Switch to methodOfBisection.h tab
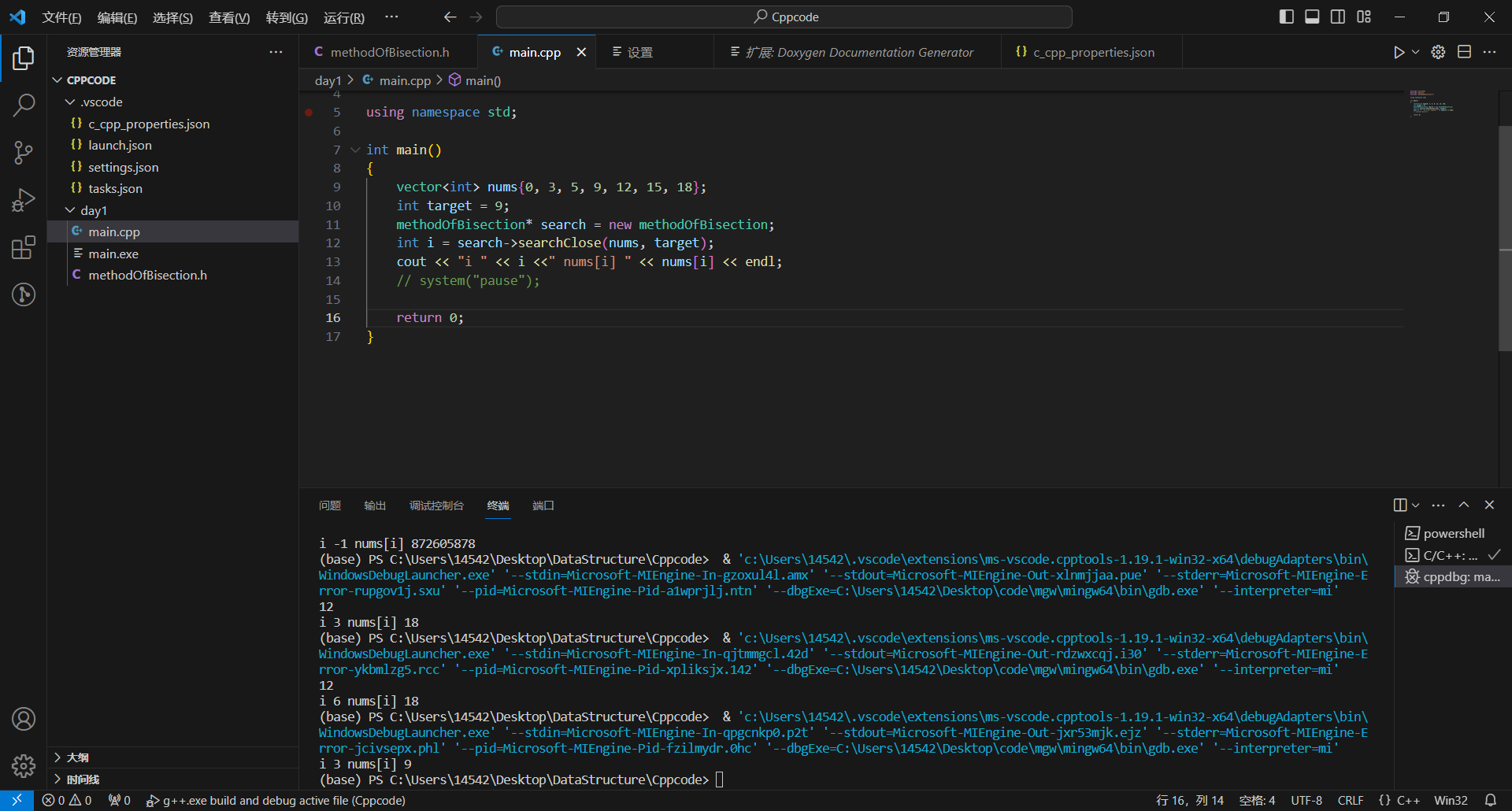Viewport: 1512px width, 811px height. pyautogui.click(x=388, y=52)
